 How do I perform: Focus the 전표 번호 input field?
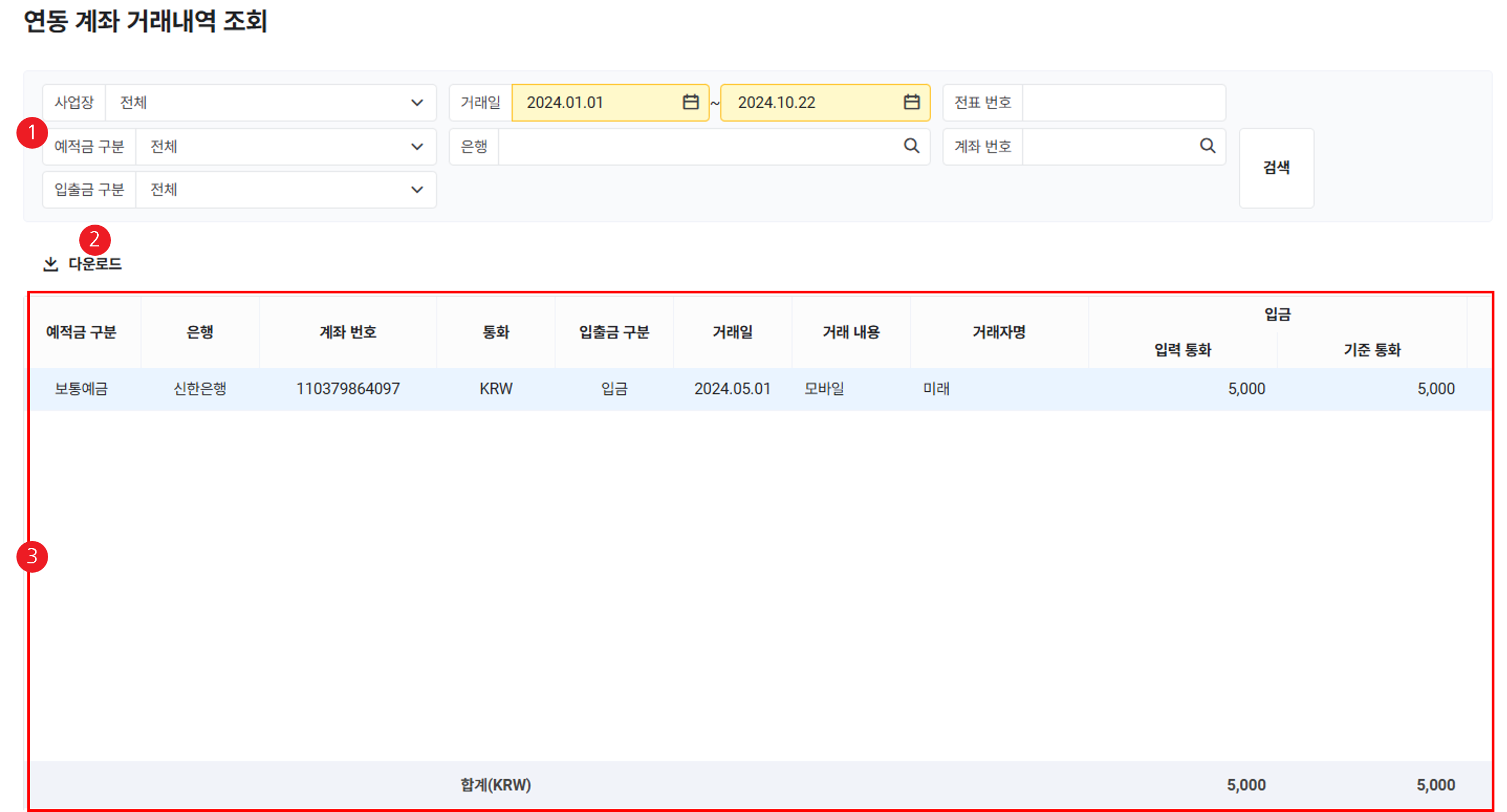coord(1123,103)
